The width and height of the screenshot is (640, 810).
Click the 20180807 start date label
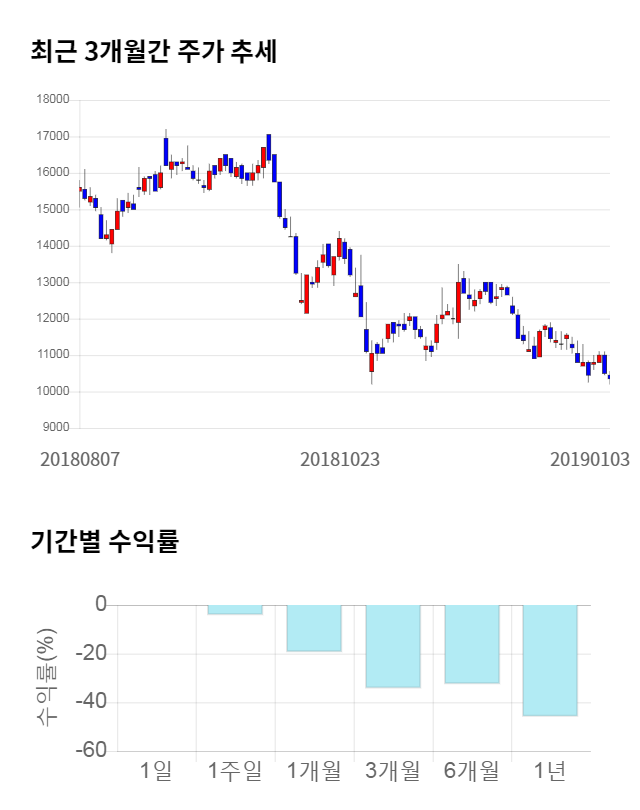pos(80,460)
